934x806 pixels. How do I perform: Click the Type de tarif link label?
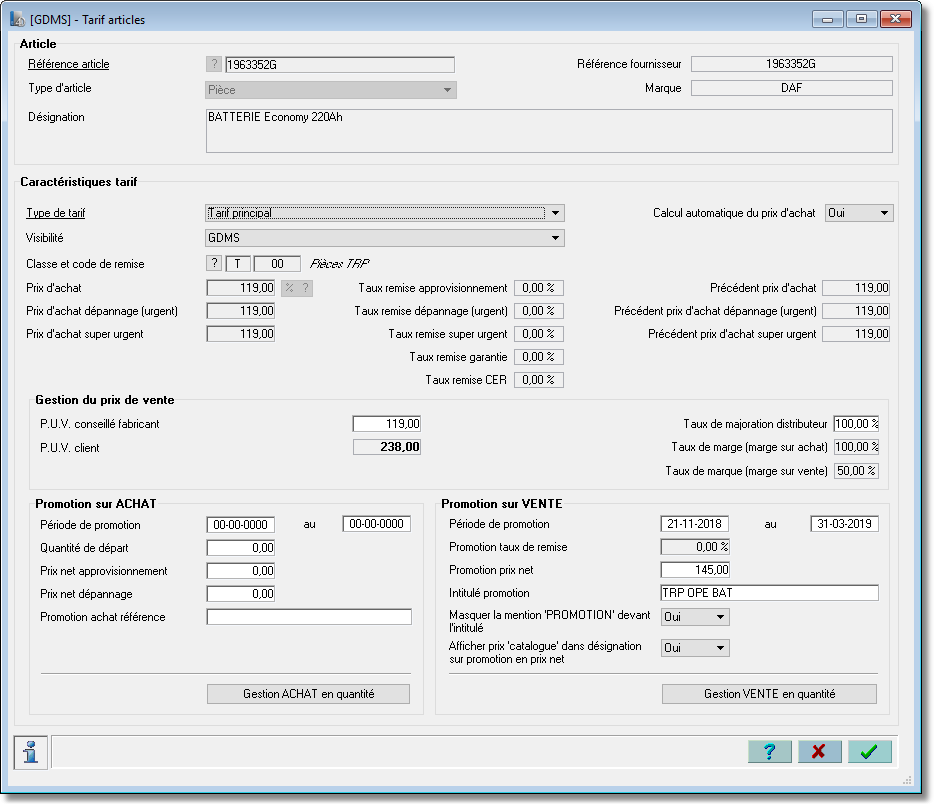(55, 213)
